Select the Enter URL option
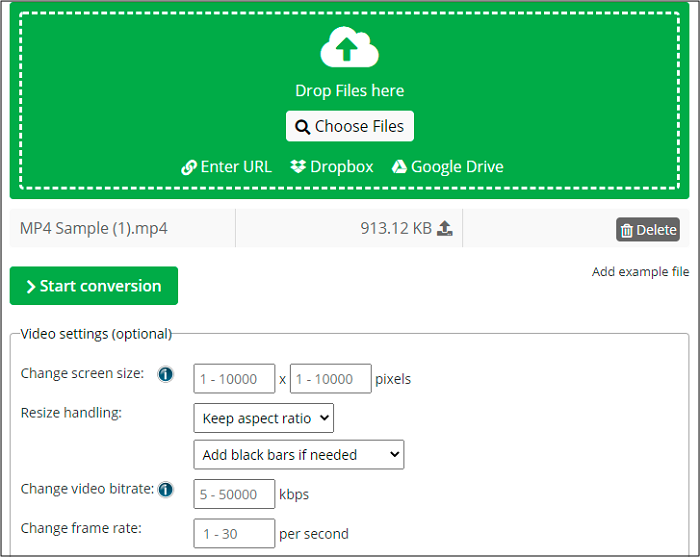Image resolution: width=700 pixels, height=557 pixels. point(227,167)
